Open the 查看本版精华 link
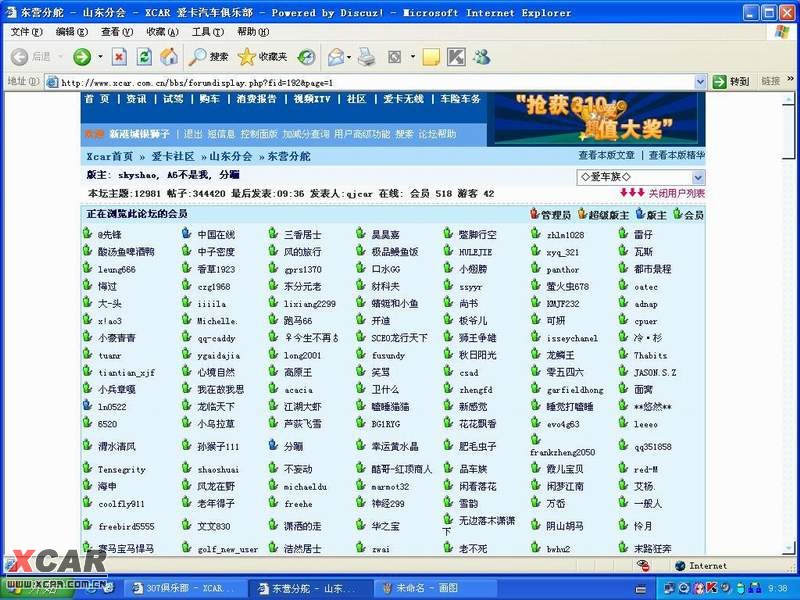Viewport: 800px width, 600px height. (x=677, y=155)
